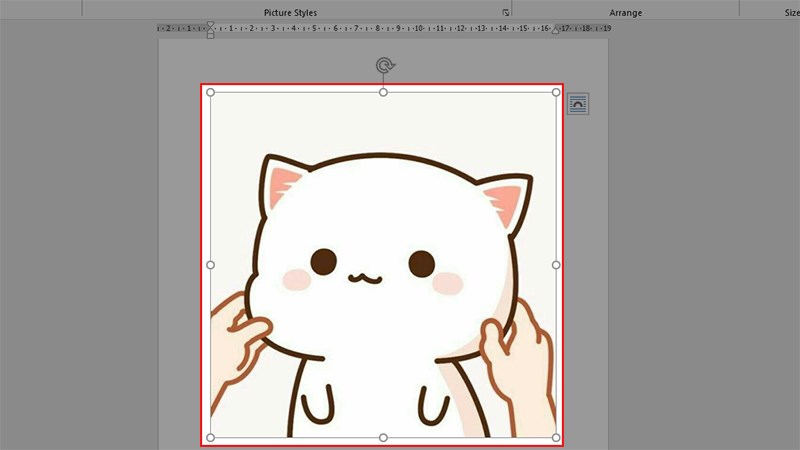Open the Layout Options icon beside the picture
This screenshot has height=450, width=800.
pos(578,104)
